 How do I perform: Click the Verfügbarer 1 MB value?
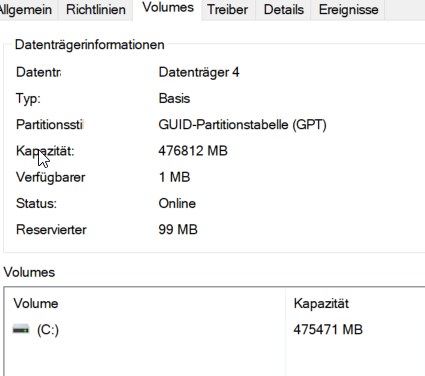(x=174, y=177)
